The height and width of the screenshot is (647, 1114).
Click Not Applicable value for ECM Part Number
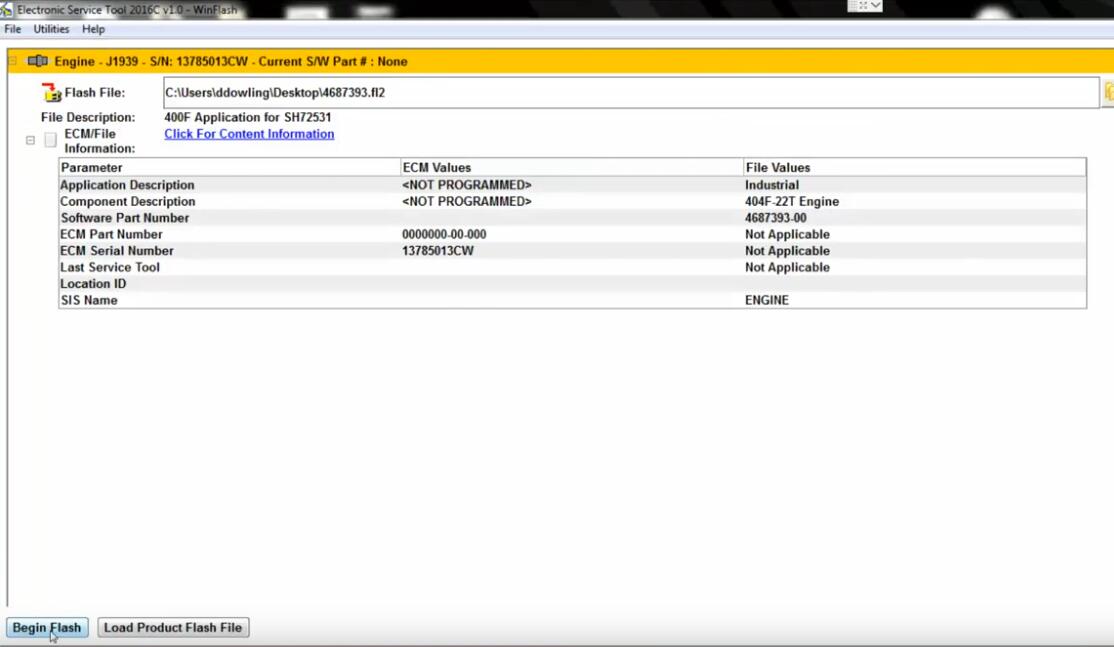click(787, 234)
